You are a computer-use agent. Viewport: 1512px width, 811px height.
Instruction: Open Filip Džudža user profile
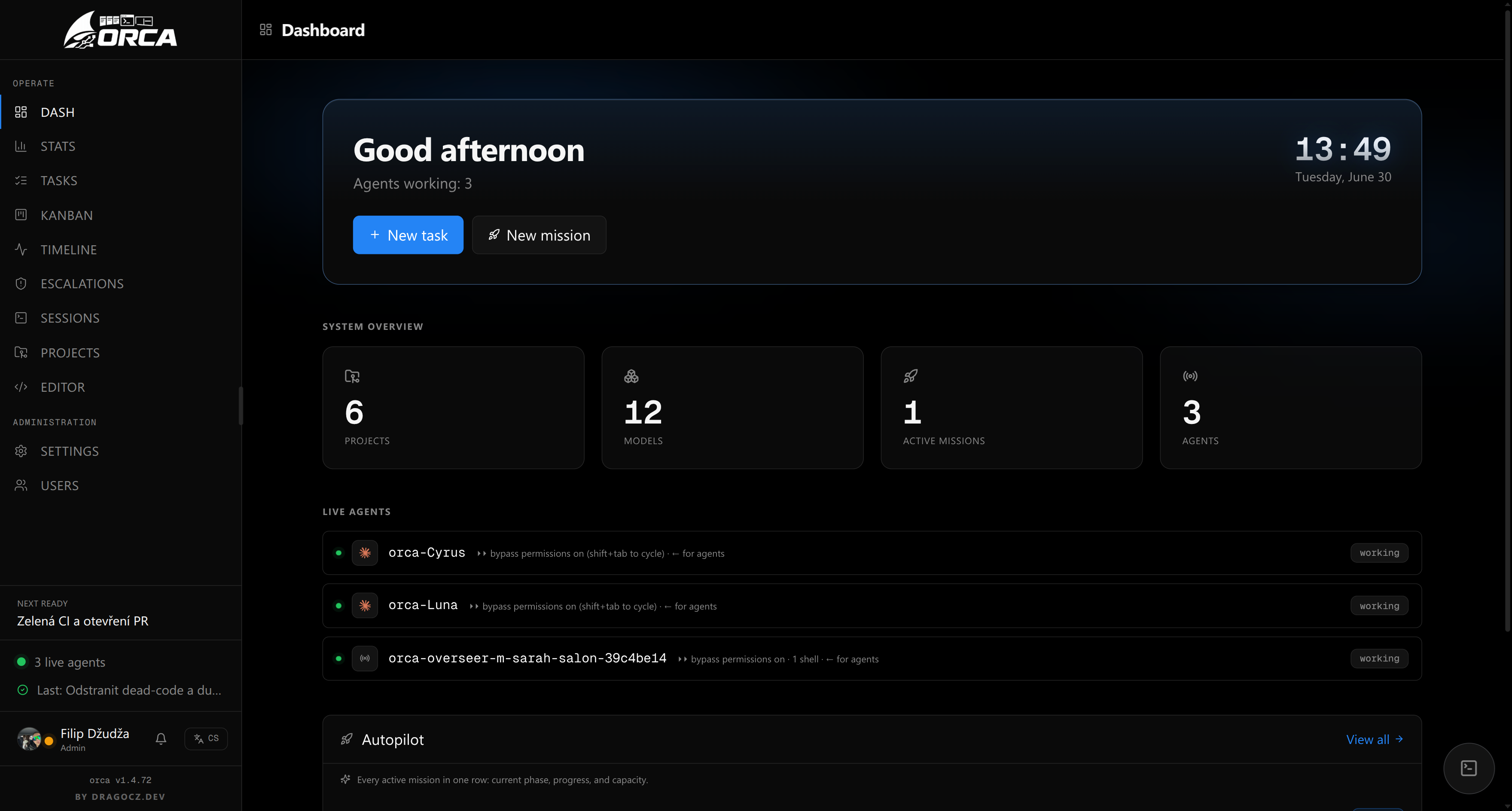pyautogui.click(x=73, y=739)
